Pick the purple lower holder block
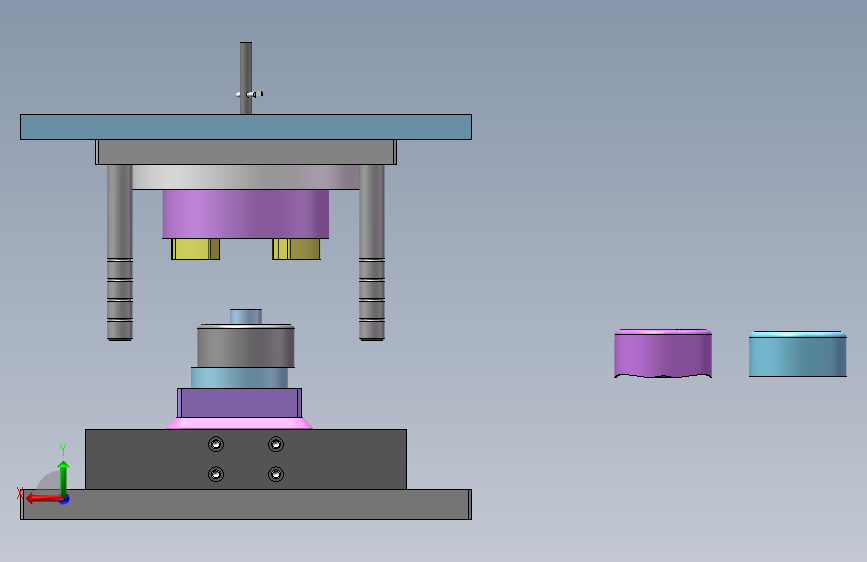Image resolution: width=867 pixels, height=562 pixels. click(x=239, y=403)
